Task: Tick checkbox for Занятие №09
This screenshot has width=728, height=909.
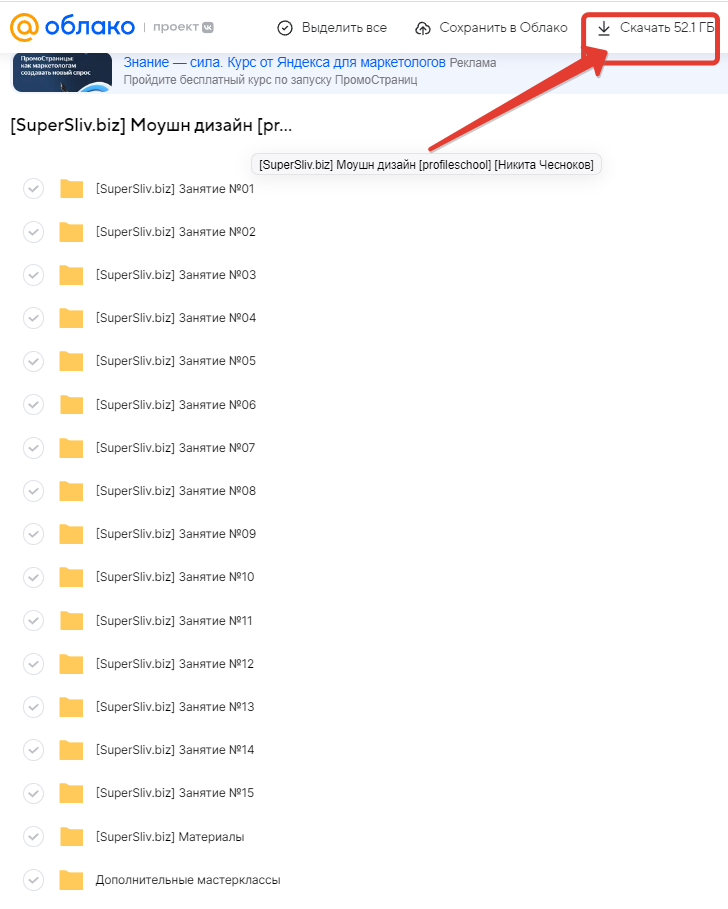Action: click(34, 534)
